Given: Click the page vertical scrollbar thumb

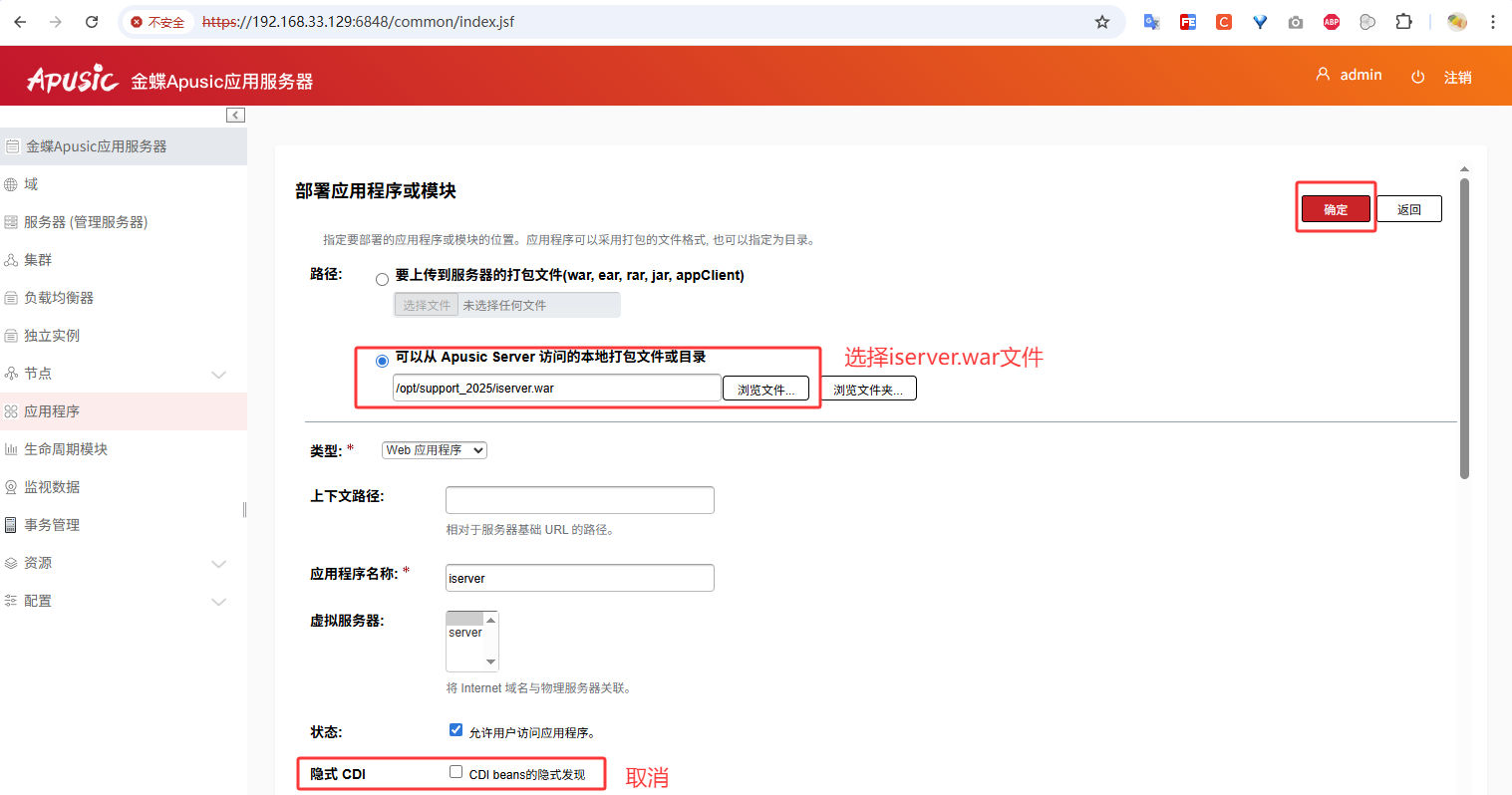Looking at the screenshot, I should point(1464,329).
